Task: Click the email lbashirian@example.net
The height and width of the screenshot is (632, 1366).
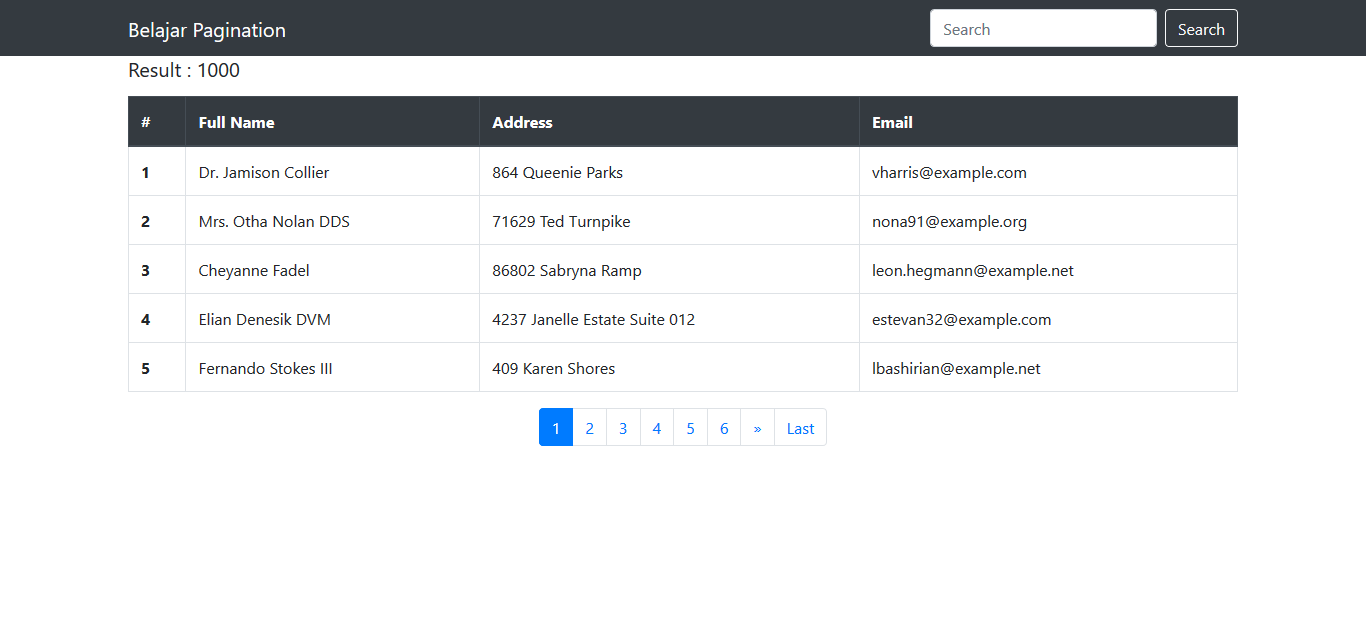Action: click(x=956, y=368)
